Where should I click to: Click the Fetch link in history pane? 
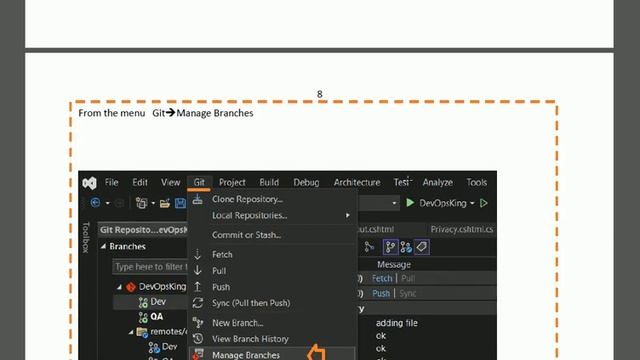click(x=382, y=278)
